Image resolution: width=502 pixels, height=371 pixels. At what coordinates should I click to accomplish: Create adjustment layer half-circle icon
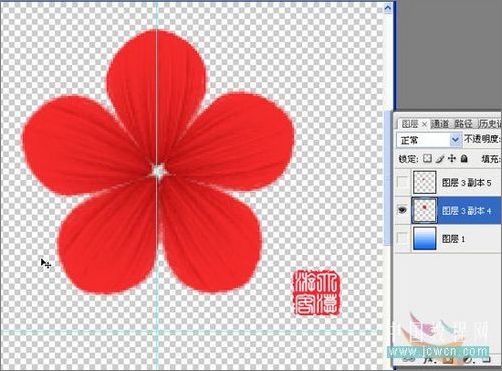[469, 360]
